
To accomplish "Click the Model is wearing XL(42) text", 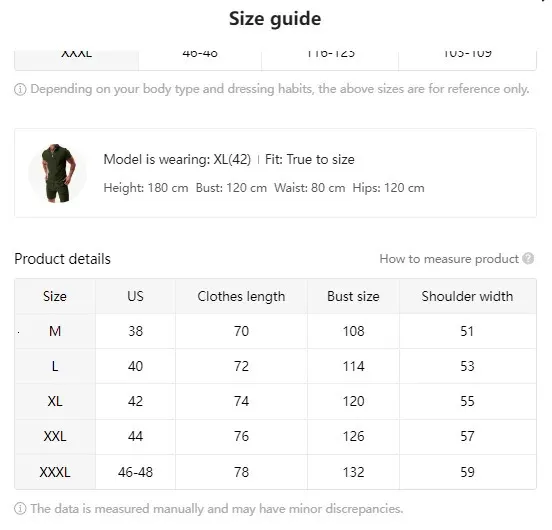I will pos(177,159).
